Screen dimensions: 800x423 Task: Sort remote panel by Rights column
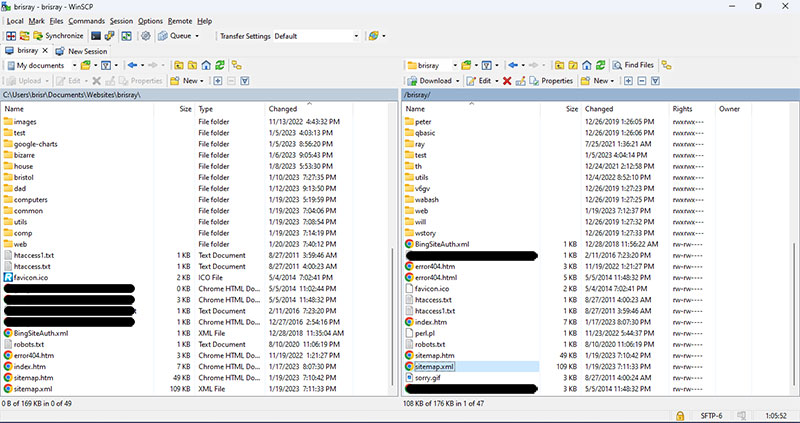[691, 109]
